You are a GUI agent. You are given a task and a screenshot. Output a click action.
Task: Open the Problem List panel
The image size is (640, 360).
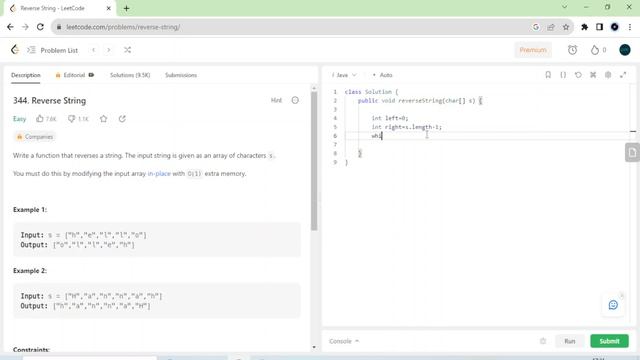click(x=52, y=50)
